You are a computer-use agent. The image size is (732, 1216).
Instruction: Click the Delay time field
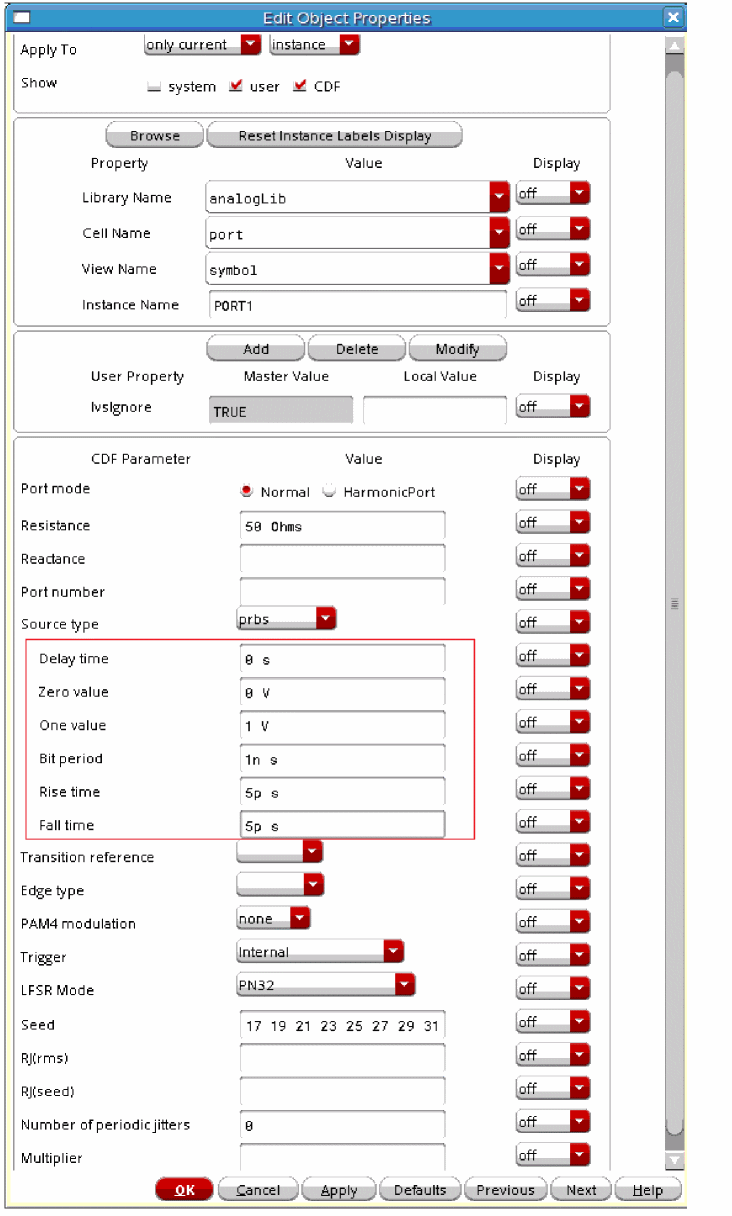pyautogui.click(x=342, y=659)
